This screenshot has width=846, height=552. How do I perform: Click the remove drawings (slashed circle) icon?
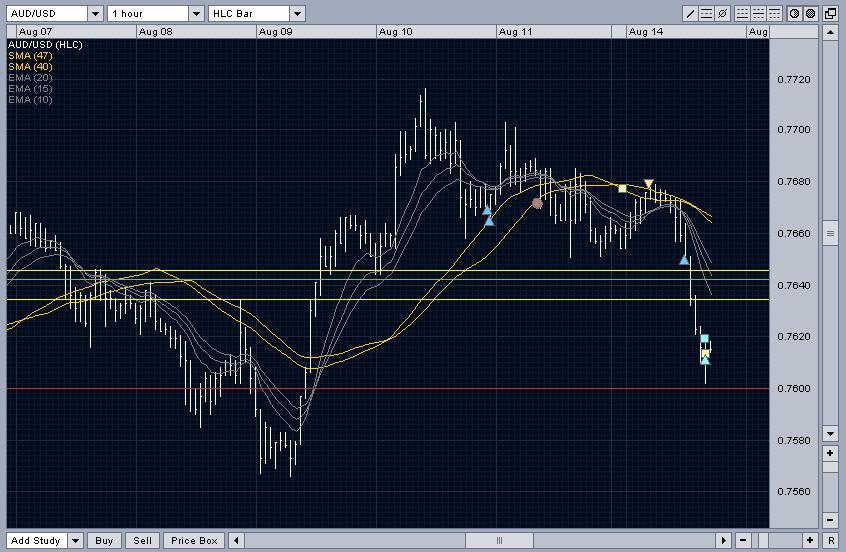(x=722, y=13)
